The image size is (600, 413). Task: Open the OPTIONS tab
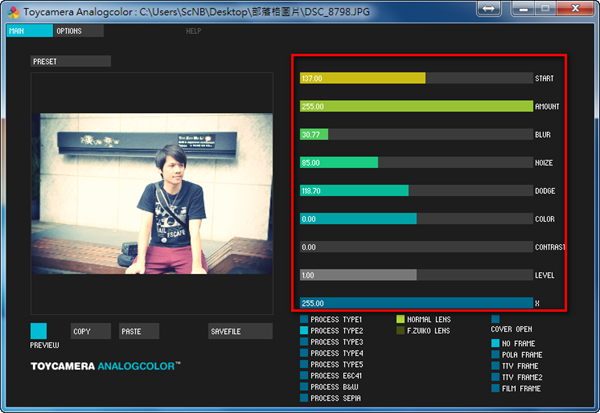click(x=78, y=31)
